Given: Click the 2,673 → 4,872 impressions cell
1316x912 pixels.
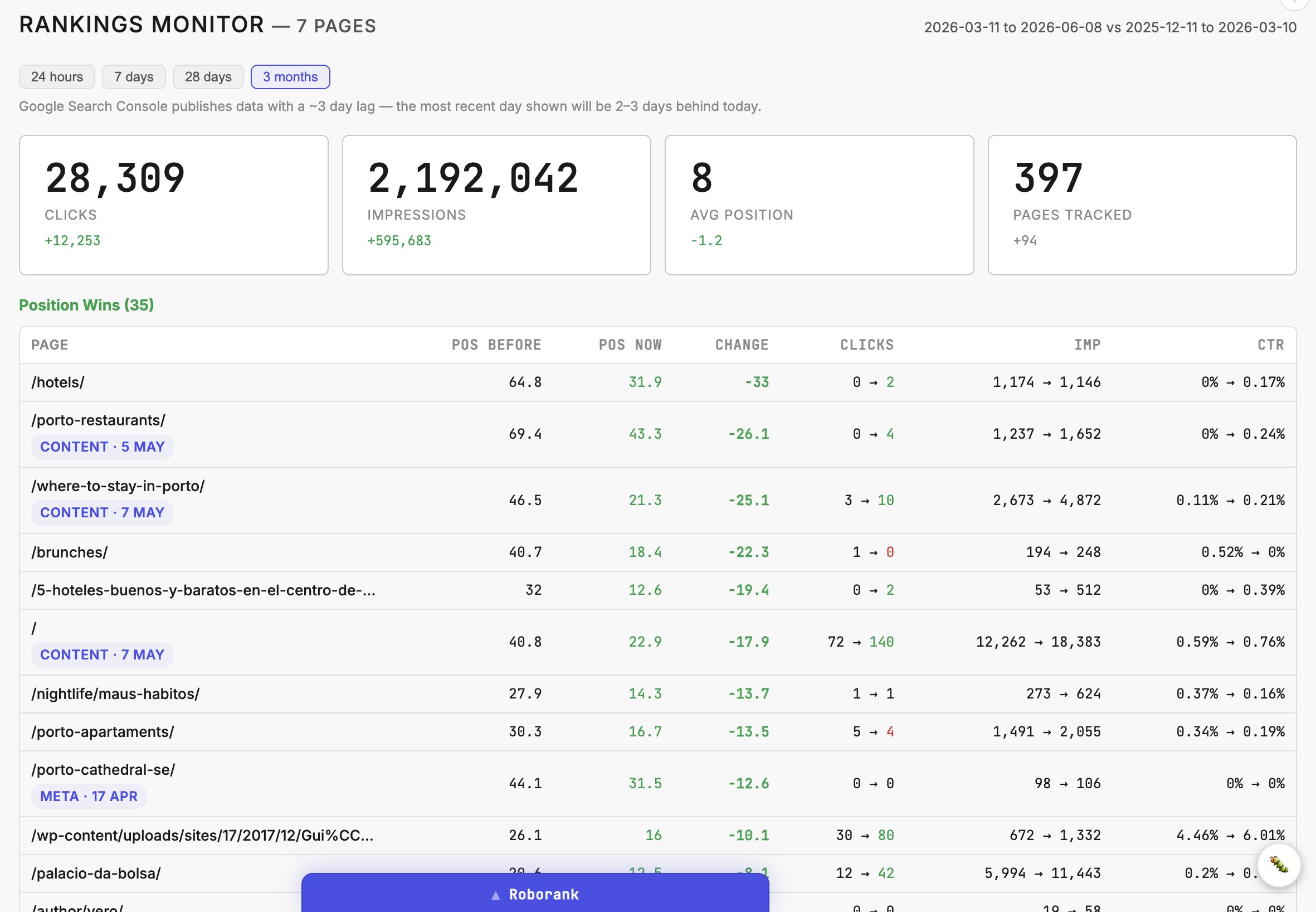Looking at the screenshot, I should [x=1046, y=500].
